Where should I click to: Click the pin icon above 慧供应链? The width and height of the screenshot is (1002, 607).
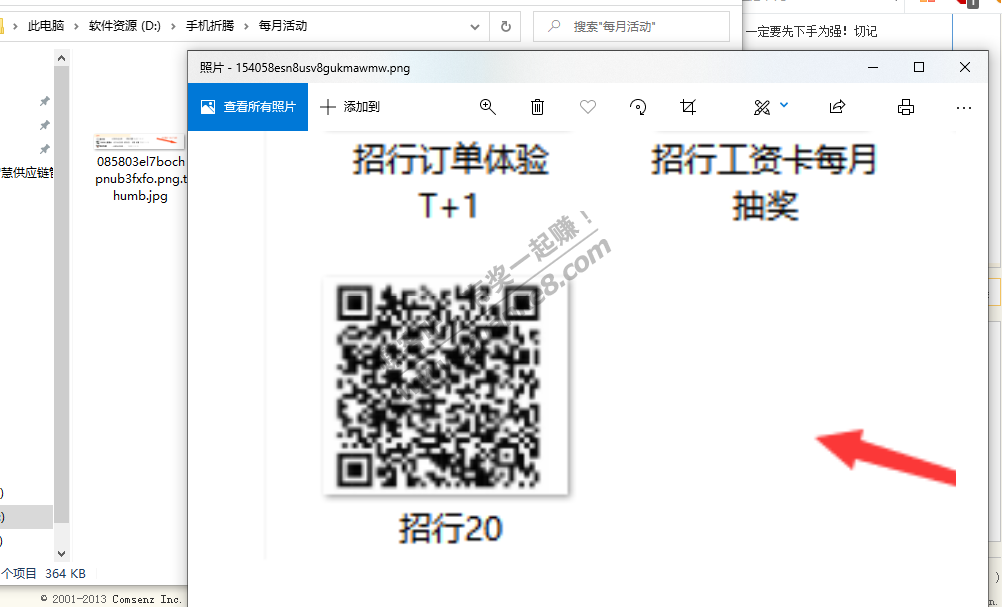[45, 150]
